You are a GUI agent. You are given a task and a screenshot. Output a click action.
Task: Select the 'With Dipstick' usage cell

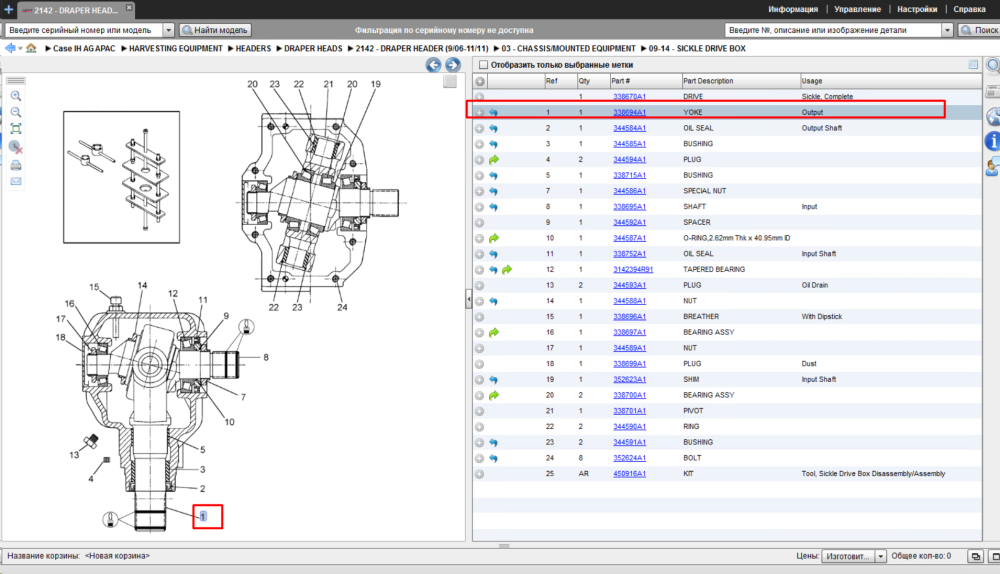[x=821, y=317]
